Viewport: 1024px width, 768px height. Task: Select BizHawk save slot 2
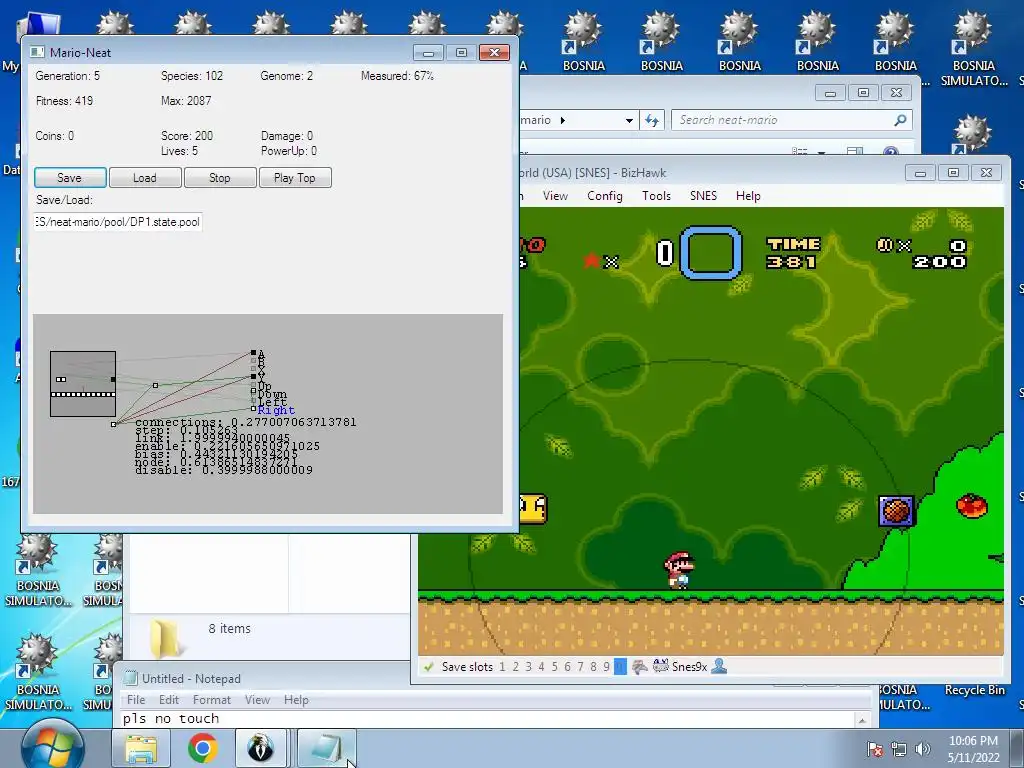(x=515, y=667)
